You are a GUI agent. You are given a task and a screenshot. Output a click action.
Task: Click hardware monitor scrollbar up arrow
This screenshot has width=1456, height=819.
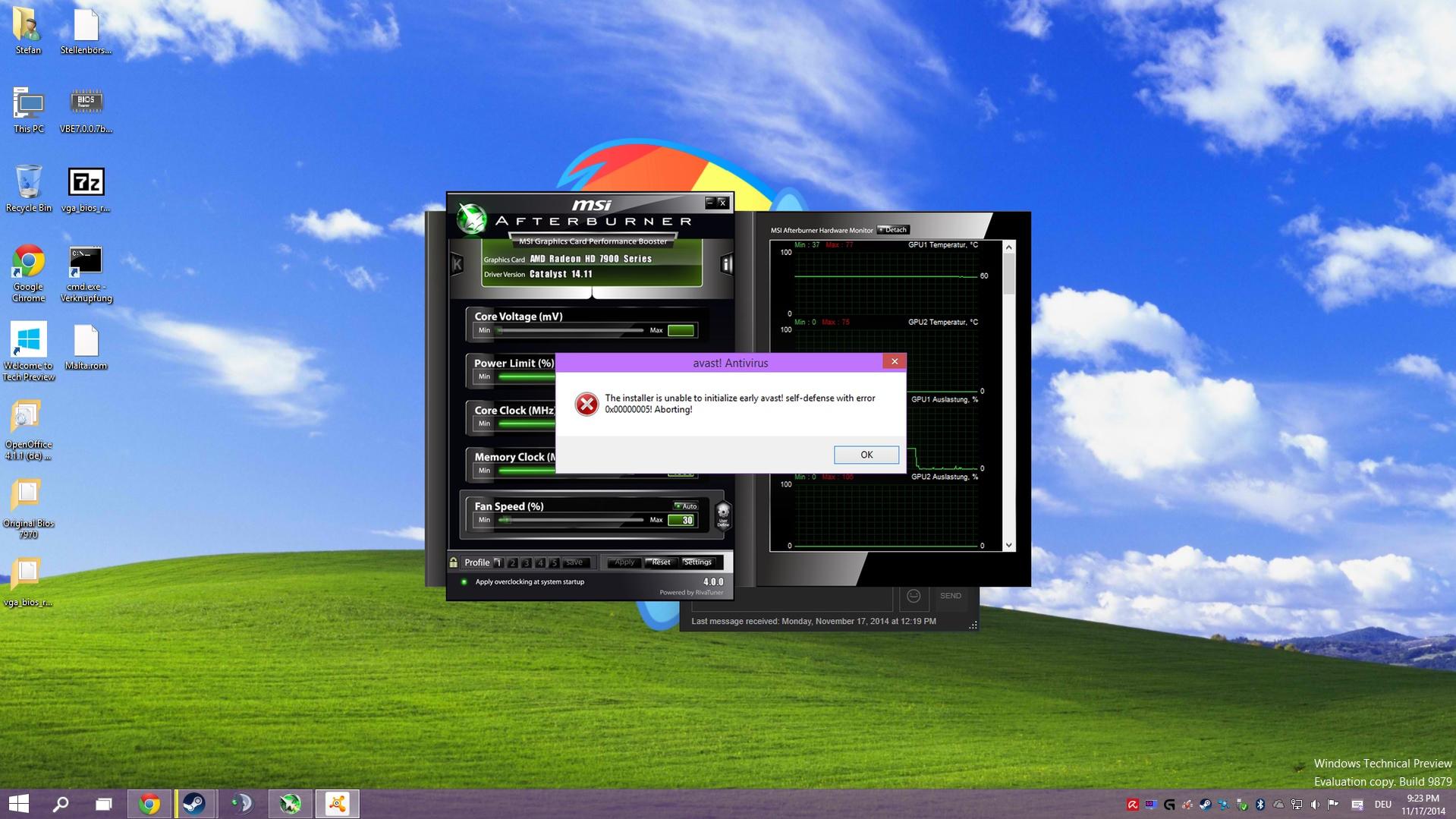[x=1008, y=247]
